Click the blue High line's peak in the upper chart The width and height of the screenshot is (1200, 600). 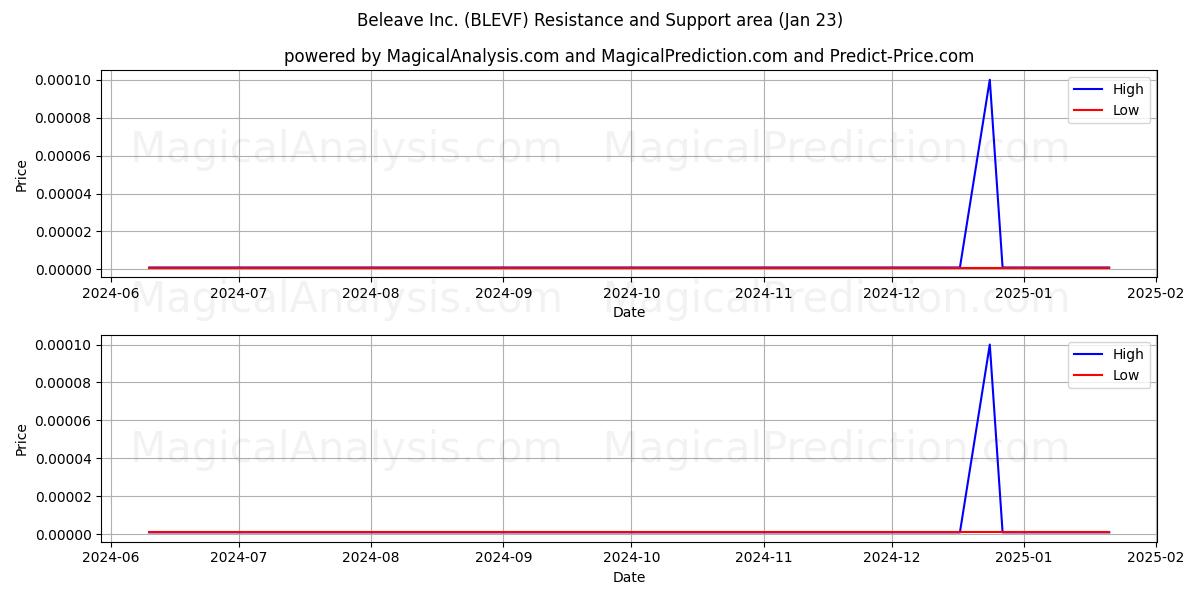click(990, 81)
